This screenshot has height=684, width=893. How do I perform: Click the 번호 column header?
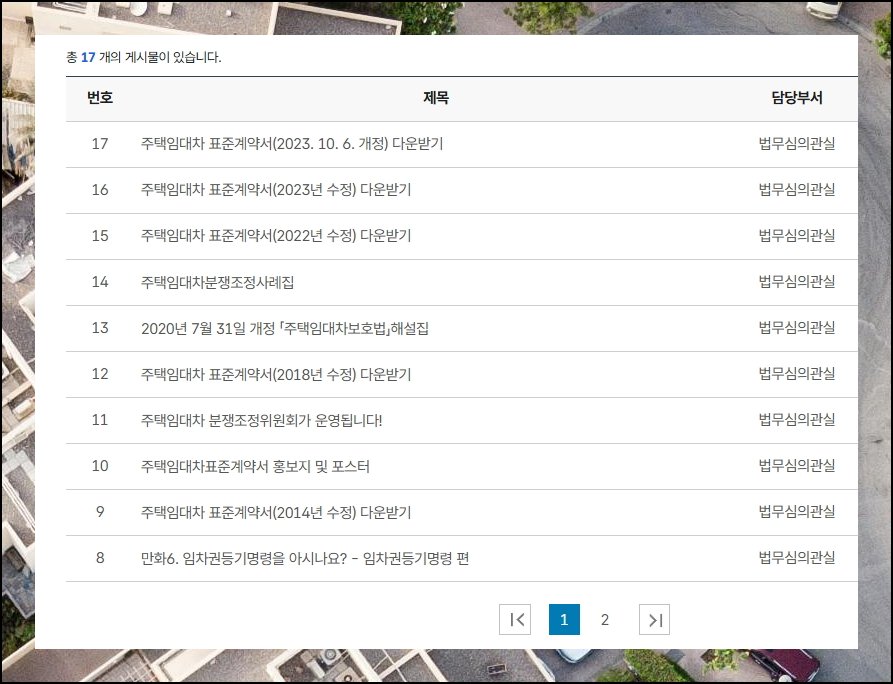coord(100,98)
